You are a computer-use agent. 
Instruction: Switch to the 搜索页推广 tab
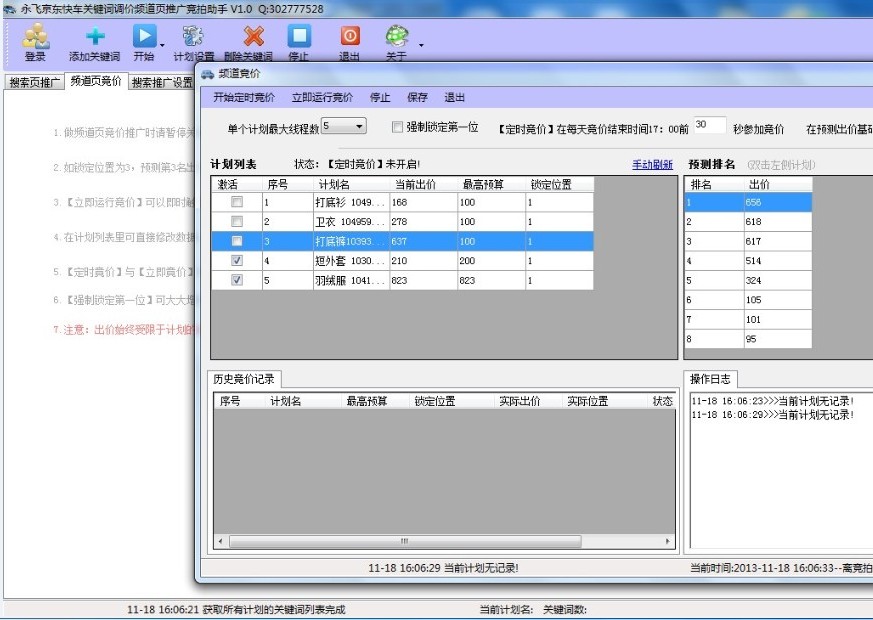[x=35, y=82]
